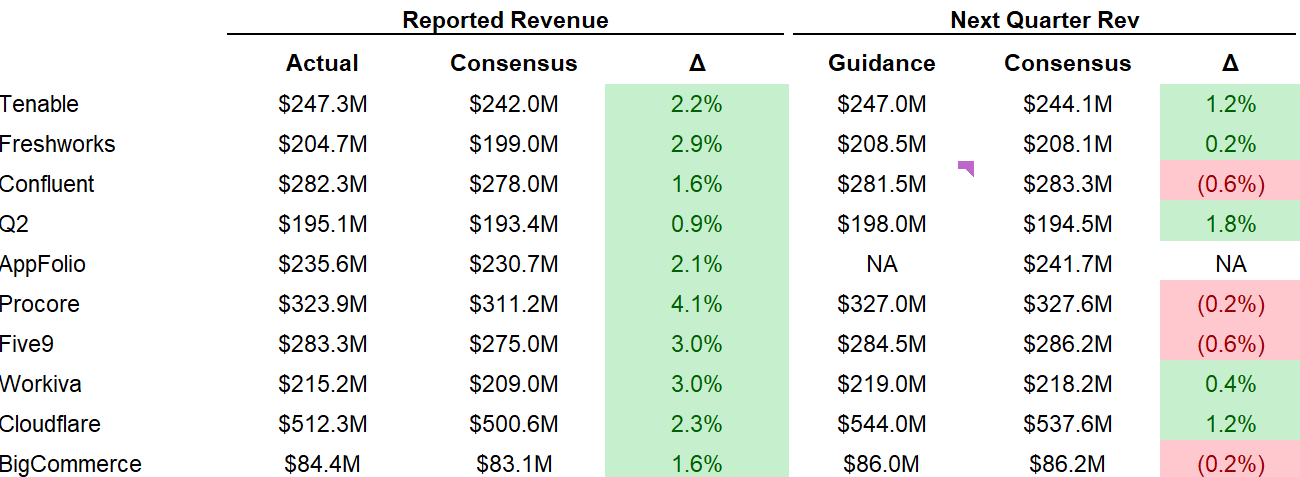Select Freshworks consensus $199.0M
The image size is (1300, 477).
pyautogui.click(x=514, y=144)
